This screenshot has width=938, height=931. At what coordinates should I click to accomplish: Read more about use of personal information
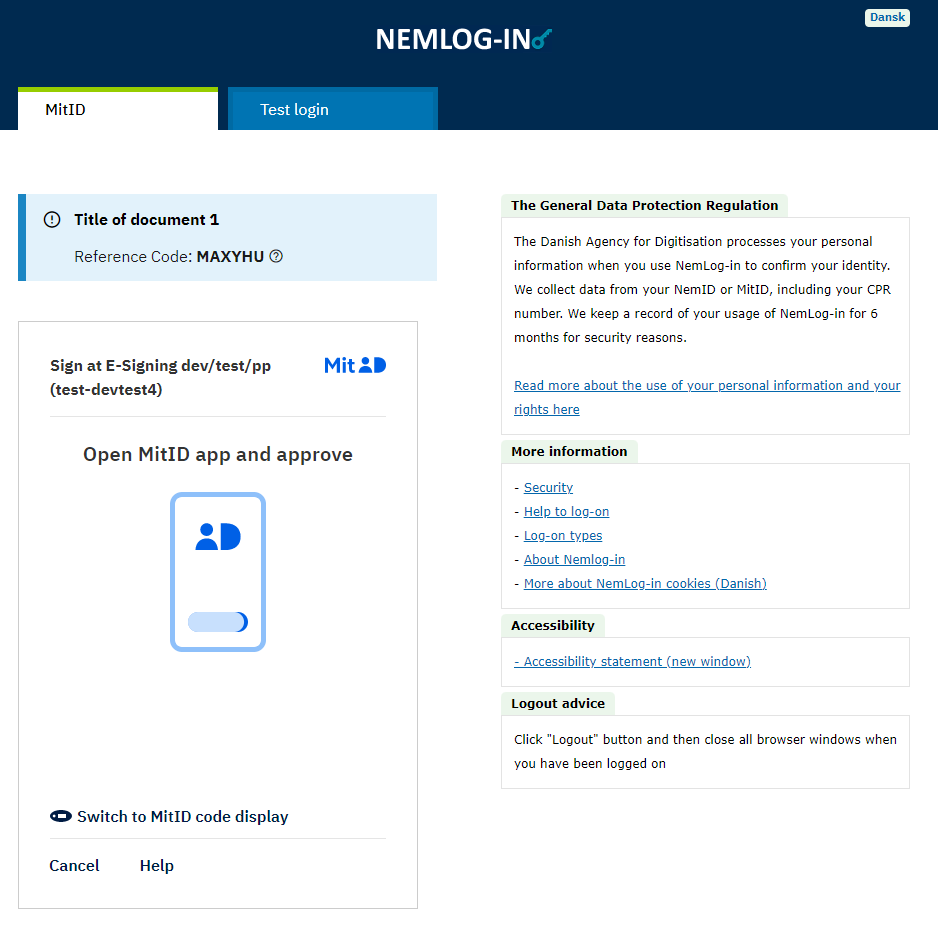pos(707,397)
